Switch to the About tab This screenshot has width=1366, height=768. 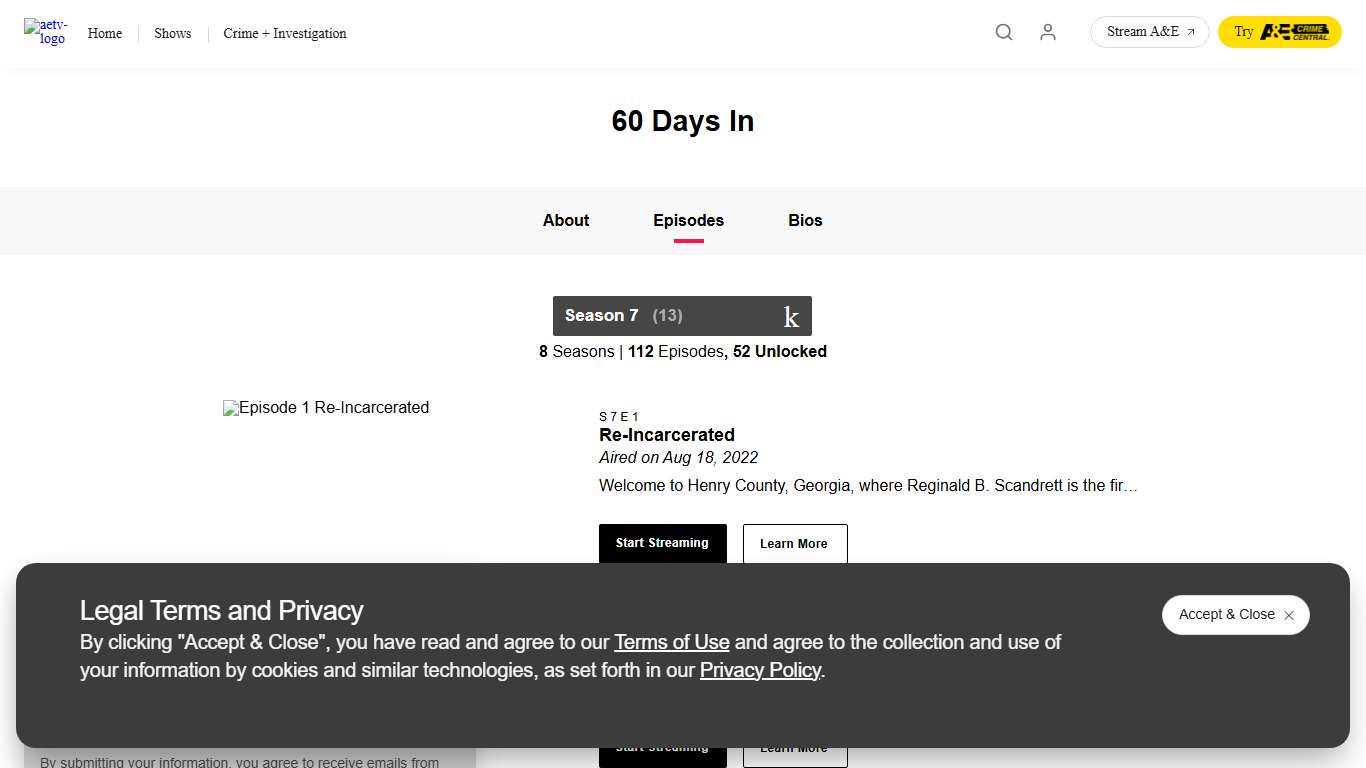click(565, 220)
